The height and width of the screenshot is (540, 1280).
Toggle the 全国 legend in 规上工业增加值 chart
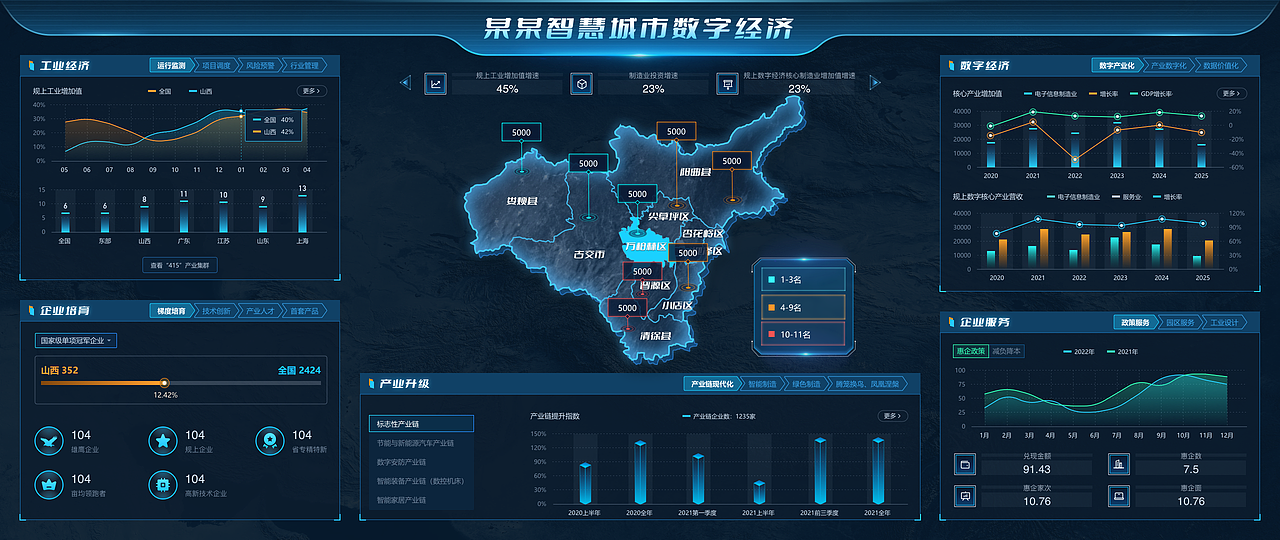click(x=158, y=91)
